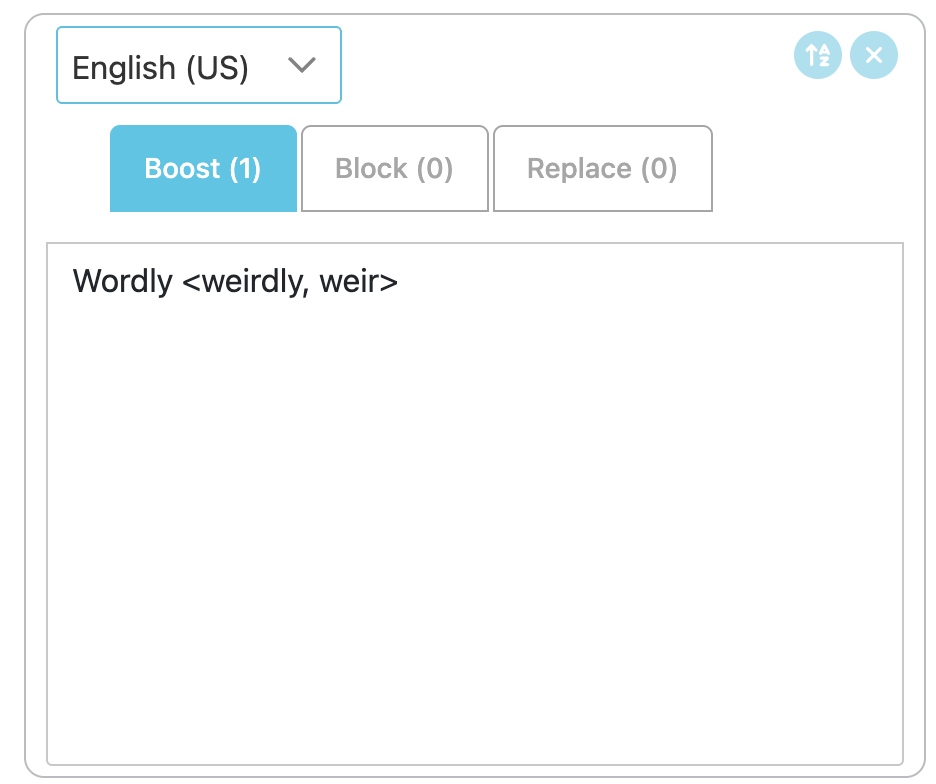Open the Replace (0) tab
This screenshot has height=784, width=936.
tap(602, 168)
